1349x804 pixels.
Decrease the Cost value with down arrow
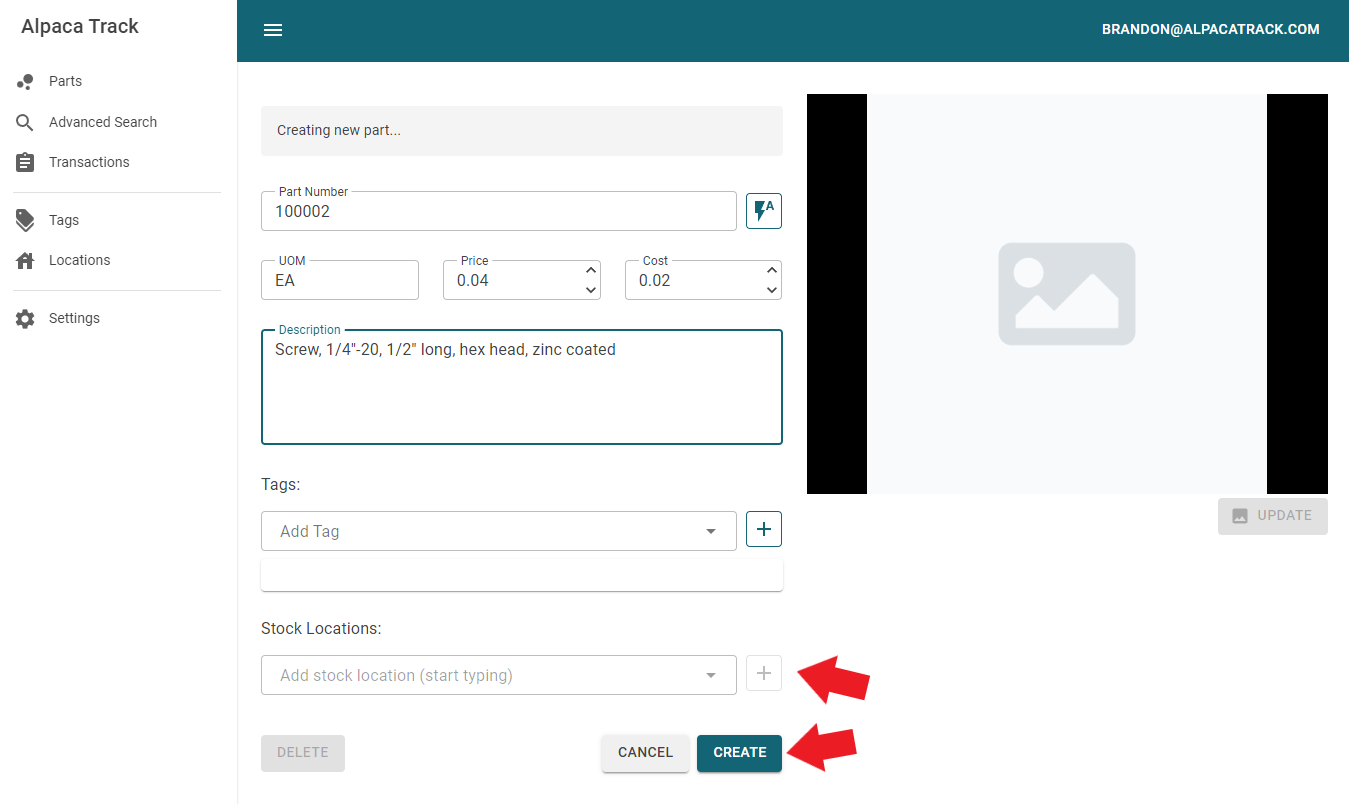(x=771, y=290)
